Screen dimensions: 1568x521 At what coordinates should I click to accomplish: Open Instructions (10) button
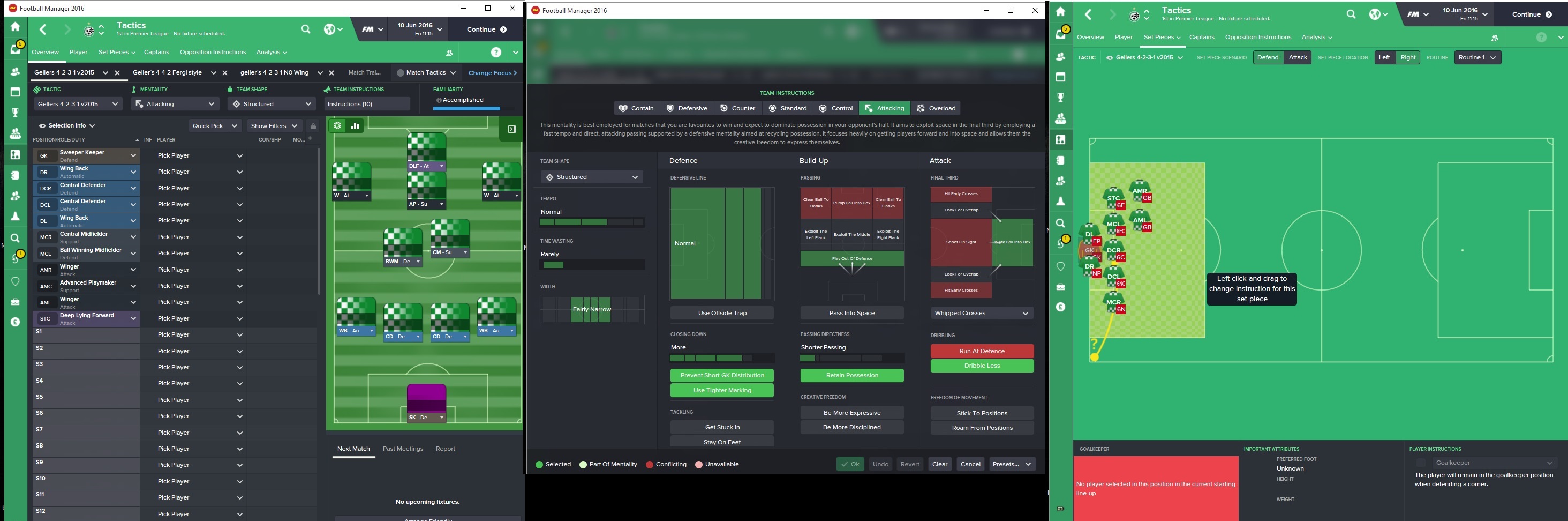pos(367,104)
